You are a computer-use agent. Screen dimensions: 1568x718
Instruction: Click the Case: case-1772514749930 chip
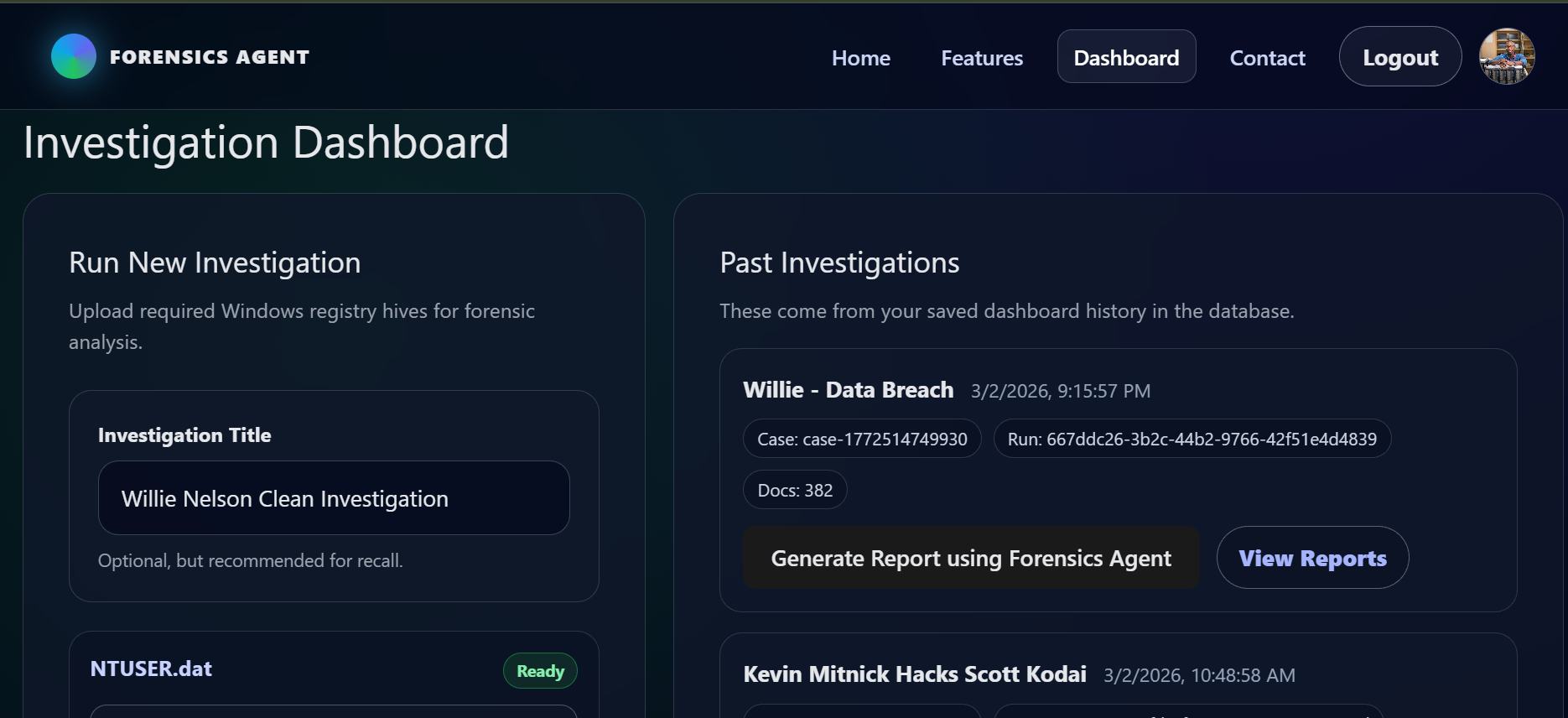(862, 439)
